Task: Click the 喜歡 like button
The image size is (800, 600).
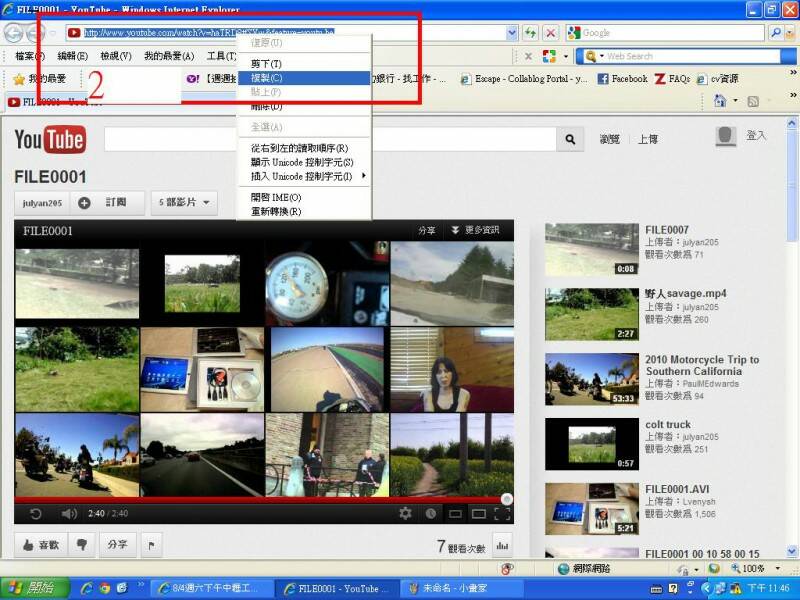Action: pos(41,545)
